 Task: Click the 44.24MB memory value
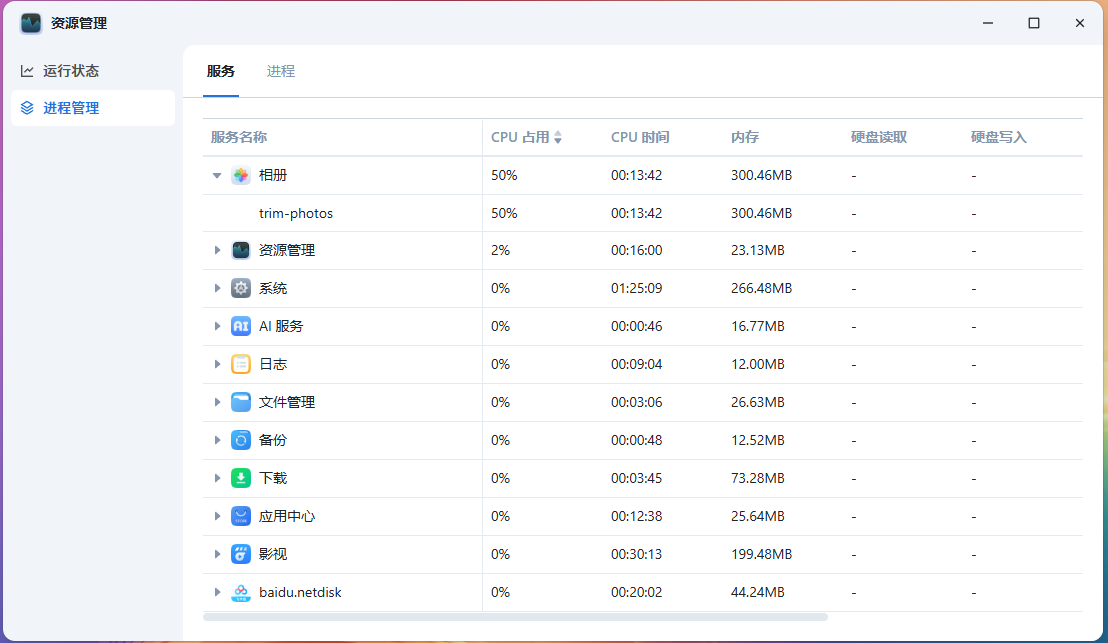(x=758, y=592)
